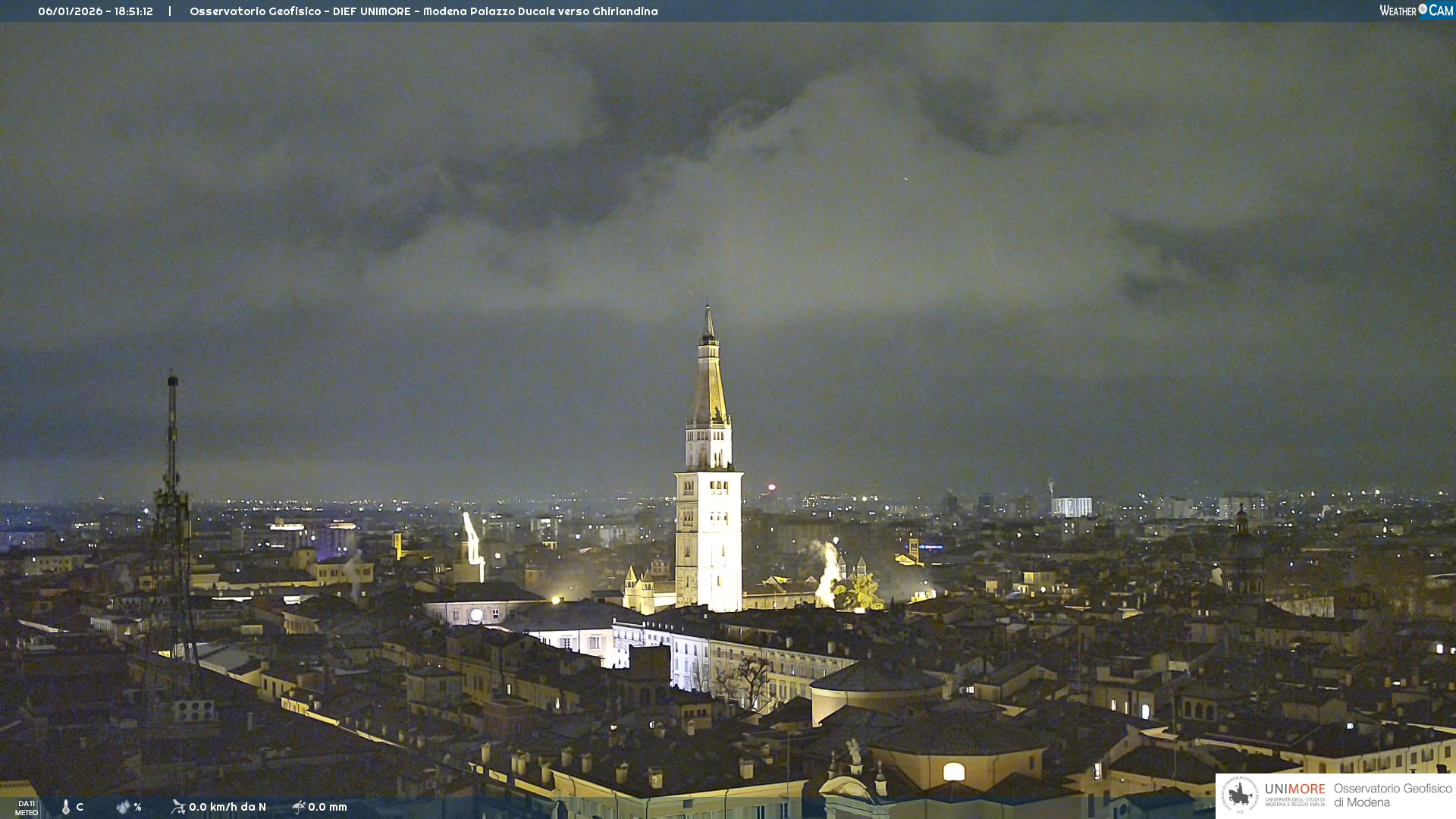Click the Osservatorio Geofisico di Modena logo text
The height and width of the screenshot is (819, 1456).
[x=1392, y=795]
